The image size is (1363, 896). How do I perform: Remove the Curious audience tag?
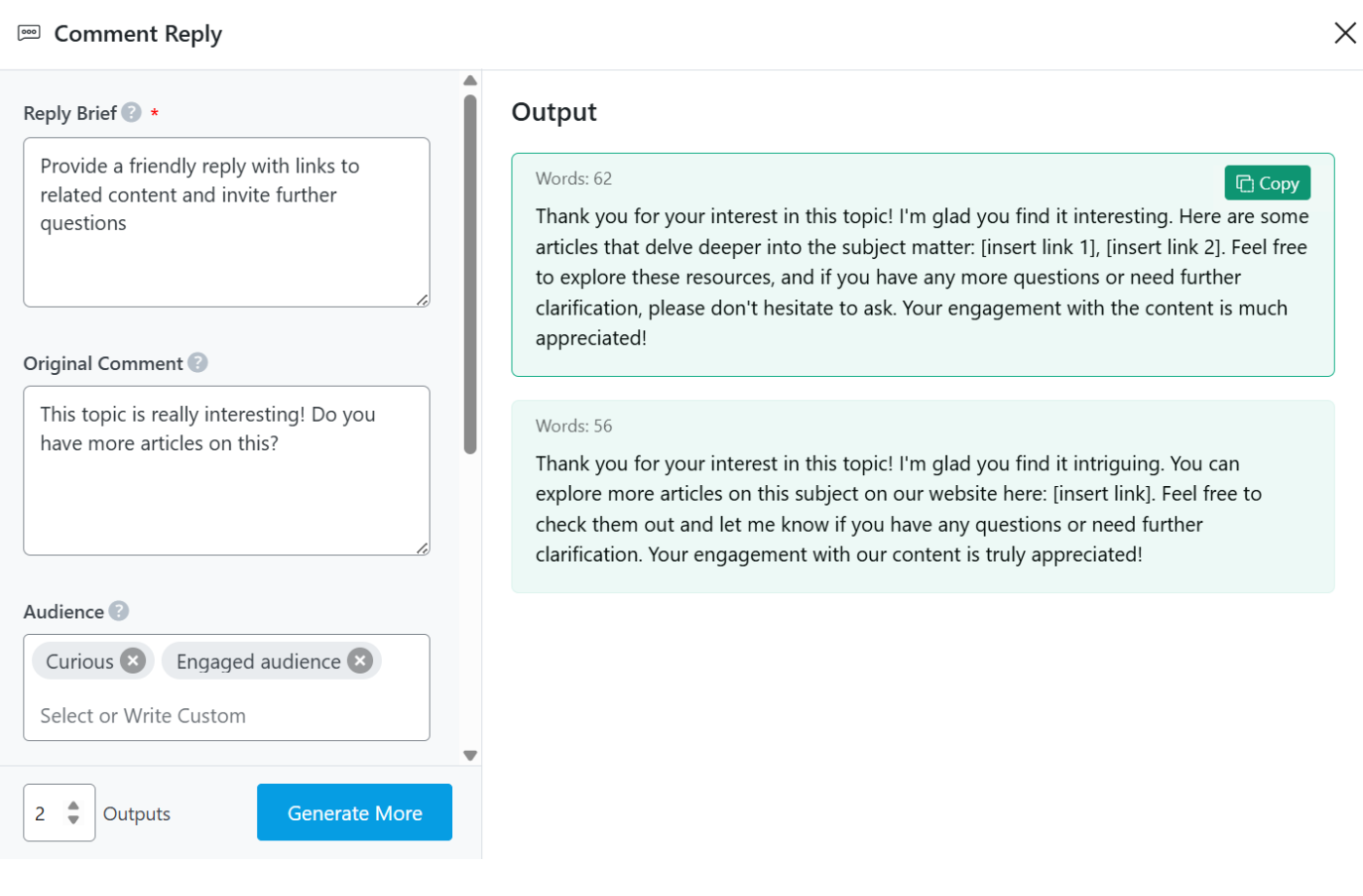pyautogui.click(x=133, y=661)
